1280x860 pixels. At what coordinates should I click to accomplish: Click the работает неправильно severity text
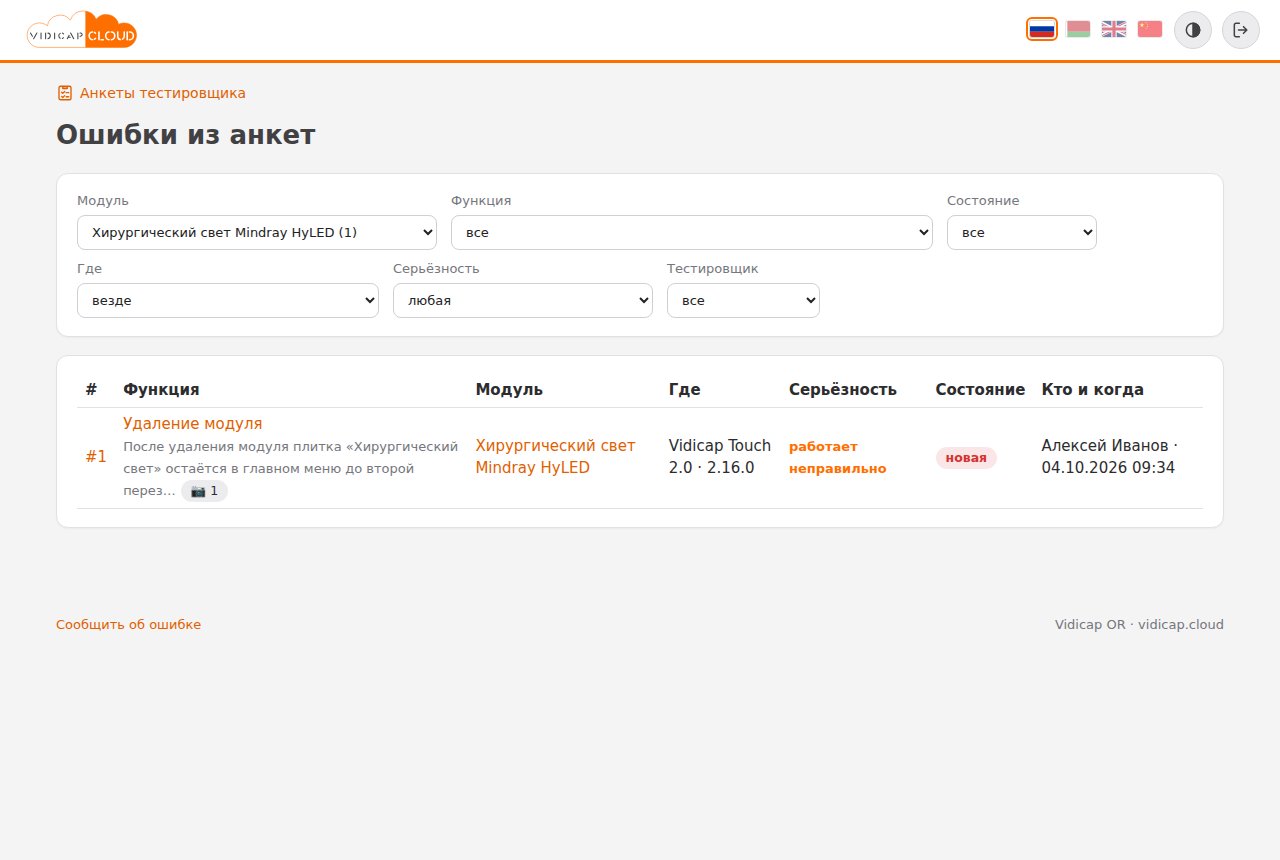pos(838,457)
